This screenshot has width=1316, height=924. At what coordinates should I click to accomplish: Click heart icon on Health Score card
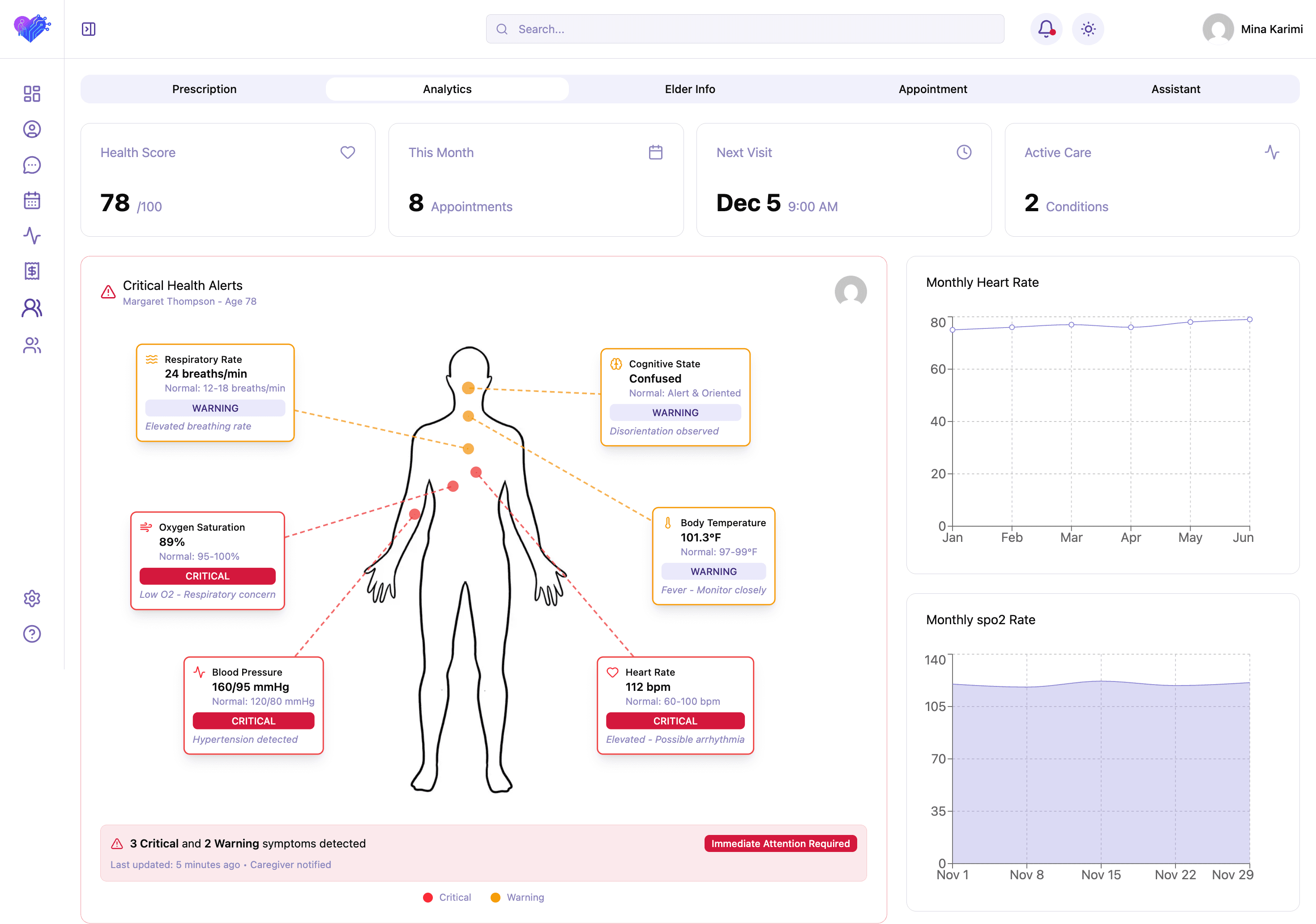(x=348, y=153)
